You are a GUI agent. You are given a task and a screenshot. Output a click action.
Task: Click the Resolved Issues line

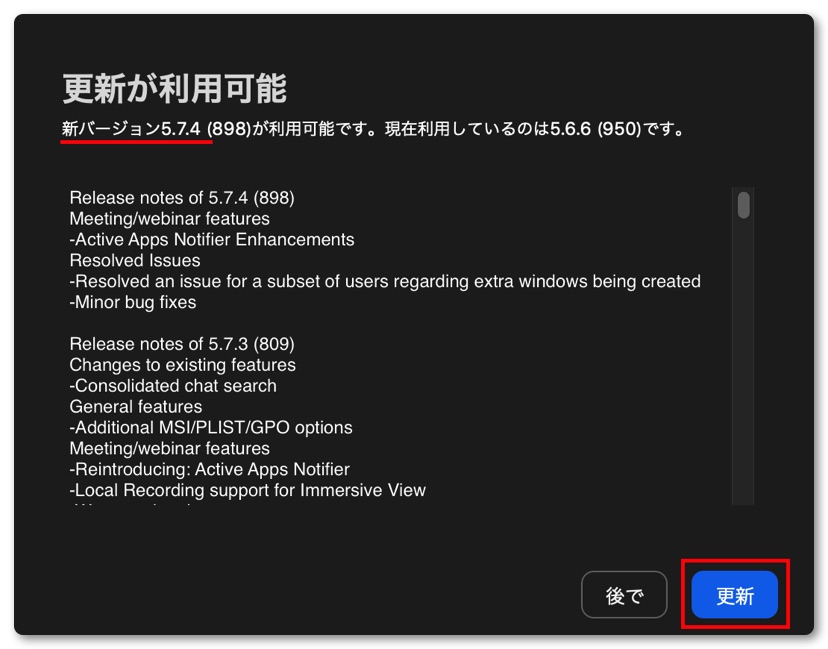point(135,260)
